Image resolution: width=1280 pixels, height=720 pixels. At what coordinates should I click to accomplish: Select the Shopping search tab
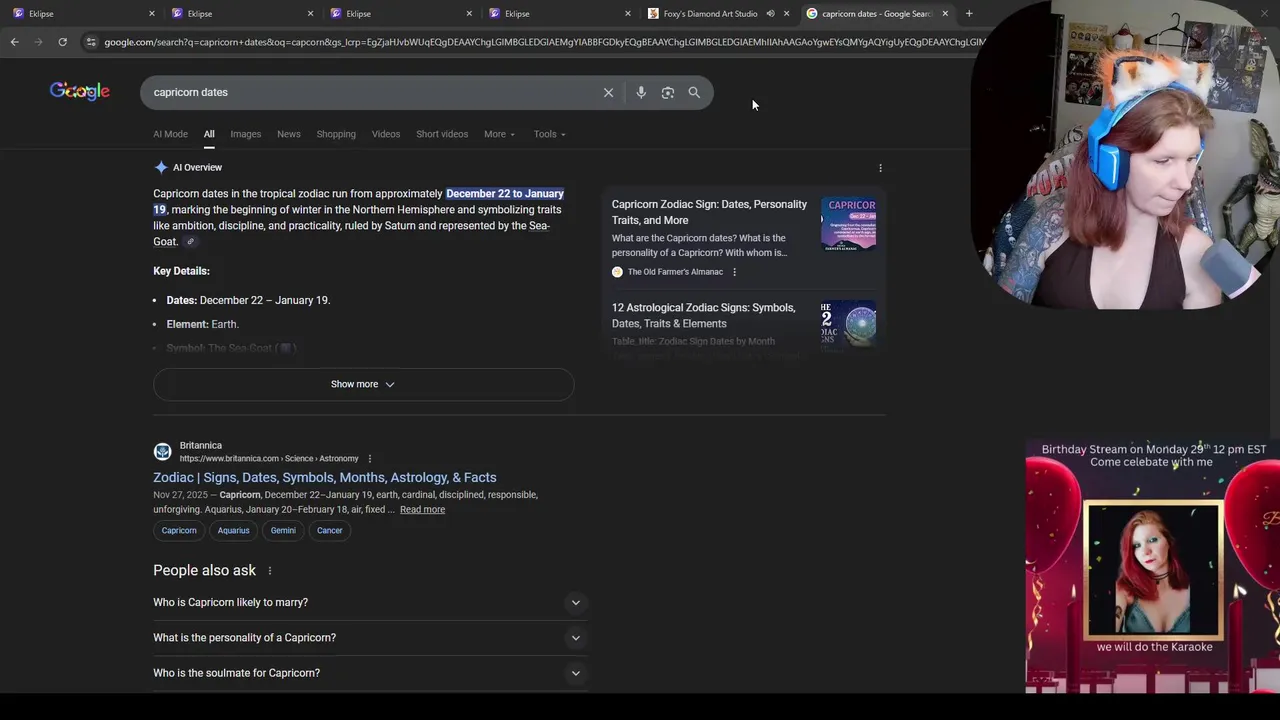coord(336,134)
